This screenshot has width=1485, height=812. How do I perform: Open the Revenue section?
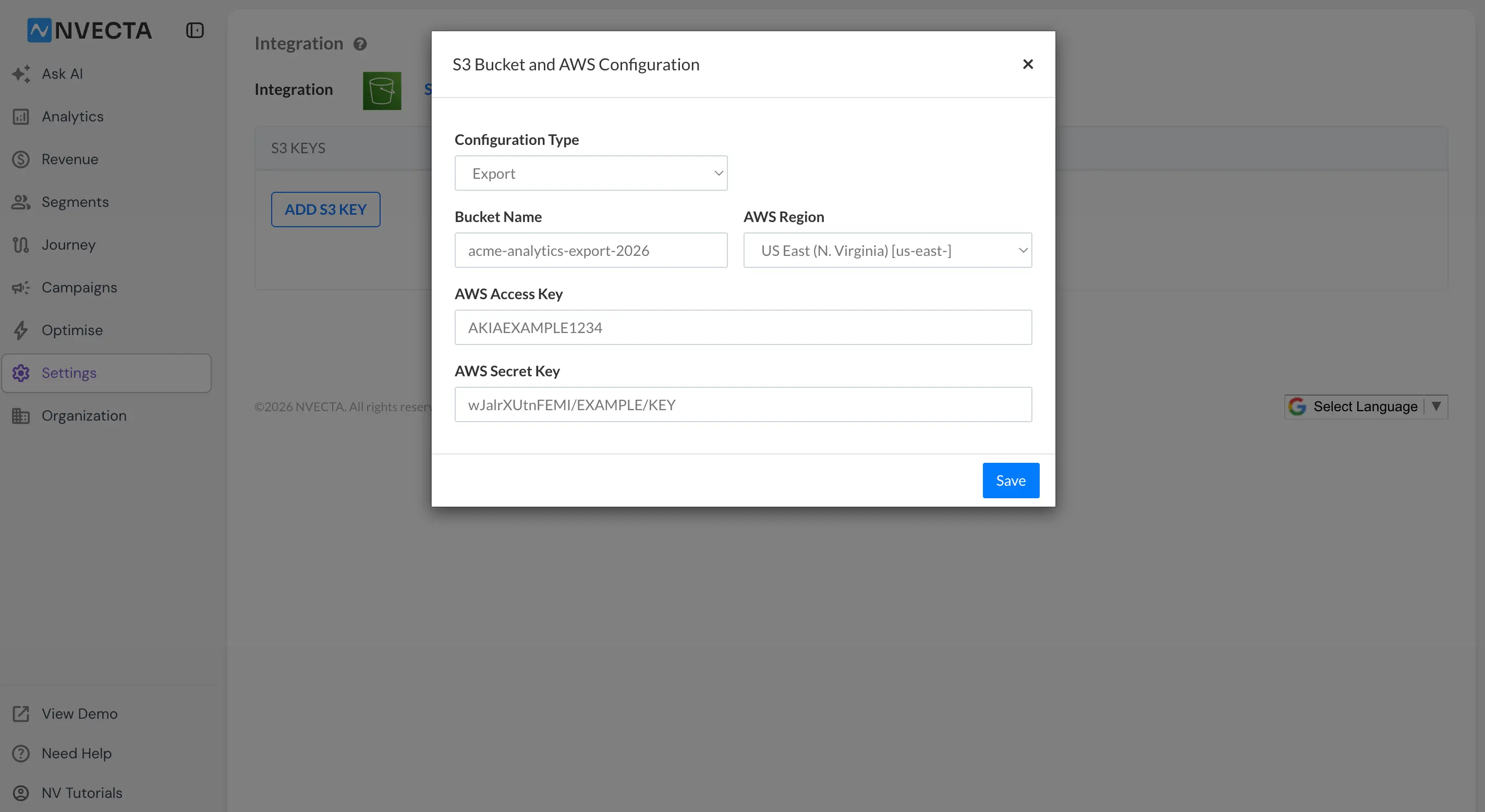(x=70, y=159)
